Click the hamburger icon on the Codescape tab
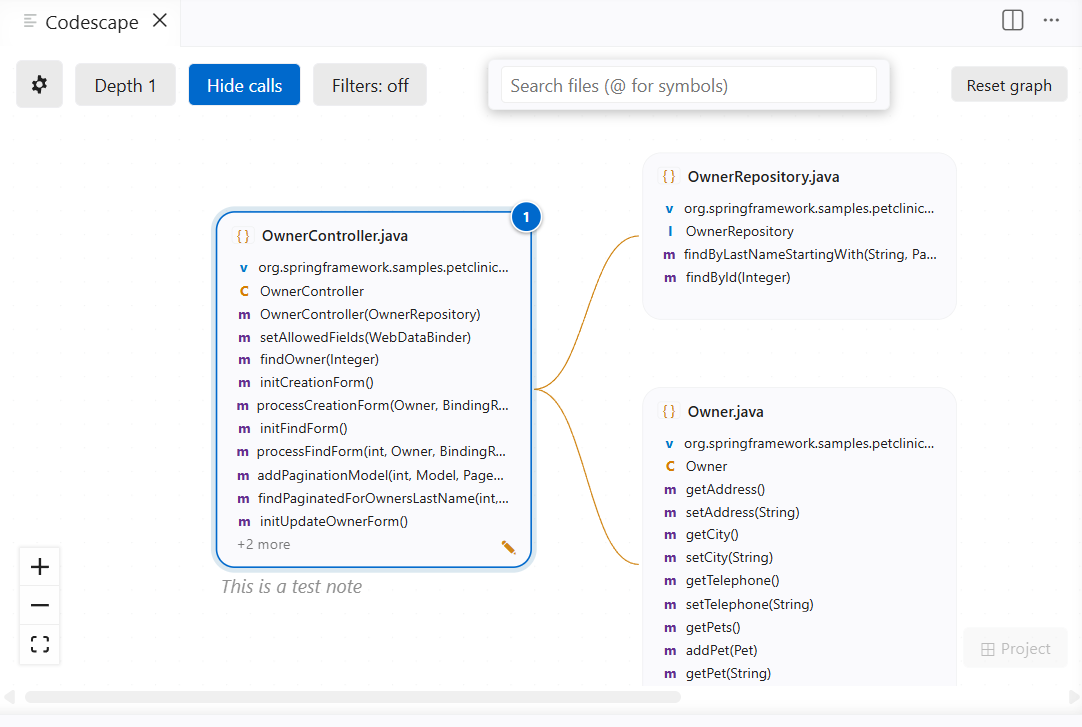1082x727 pixels. pyautogui.click(x=28, y=21)
